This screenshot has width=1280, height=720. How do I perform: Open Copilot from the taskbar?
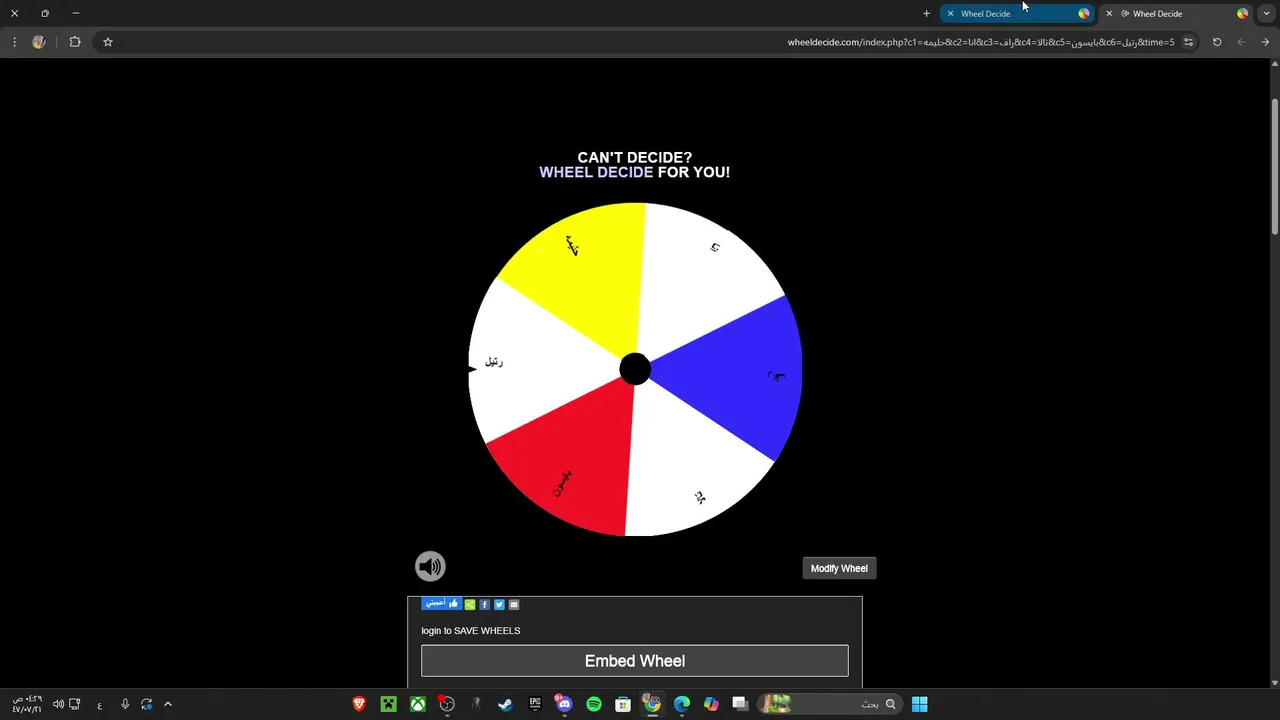click(711, 704)
